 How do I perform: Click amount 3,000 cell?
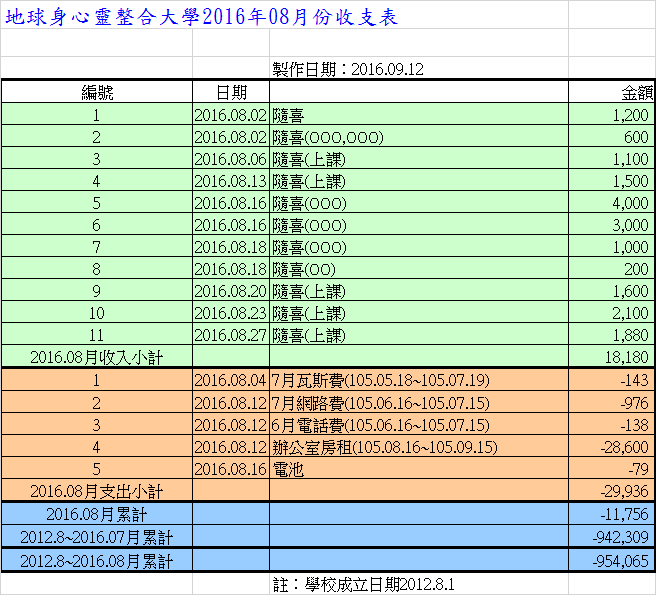611,225
